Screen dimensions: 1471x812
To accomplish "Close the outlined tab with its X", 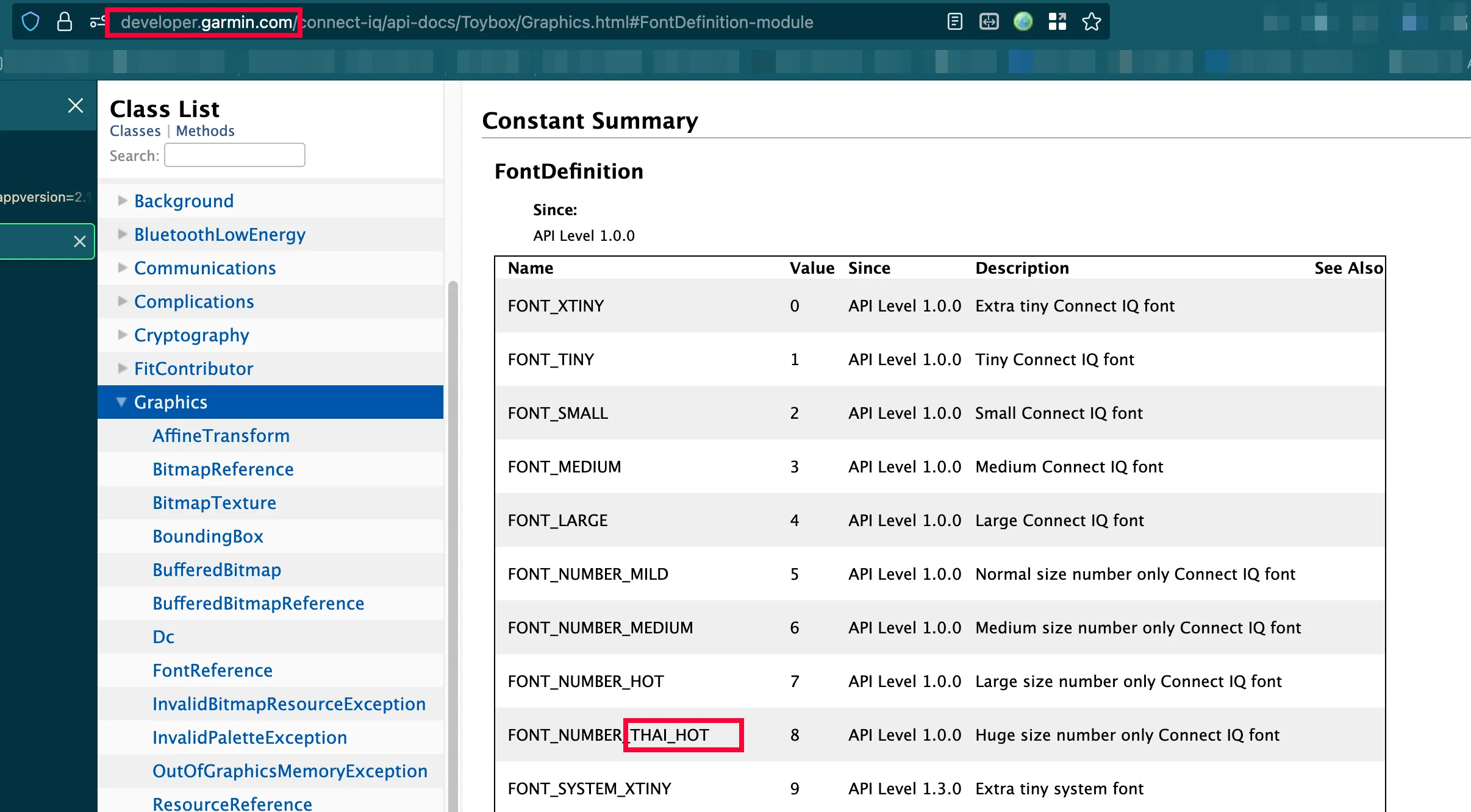I will (x=79, y=241).
